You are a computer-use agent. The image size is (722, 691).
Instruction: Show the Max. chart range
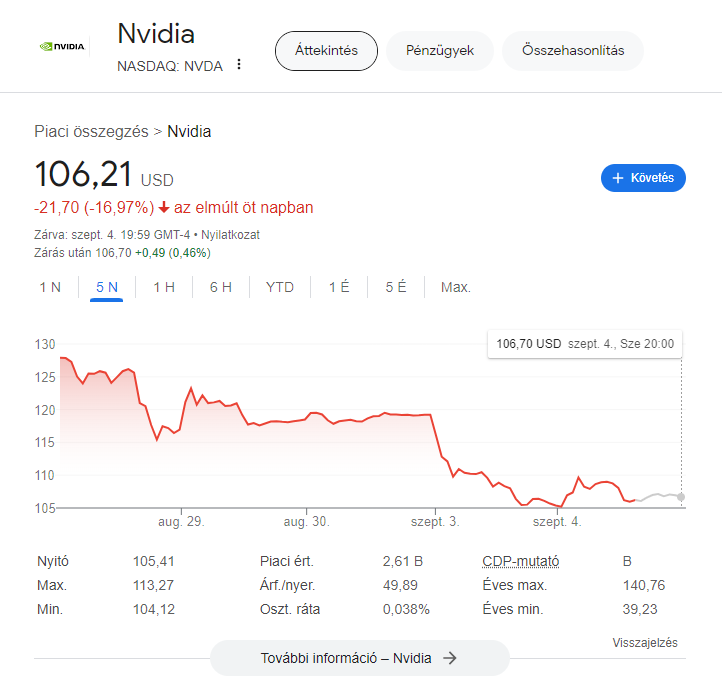pyautogui.click(x=456, y=287)
